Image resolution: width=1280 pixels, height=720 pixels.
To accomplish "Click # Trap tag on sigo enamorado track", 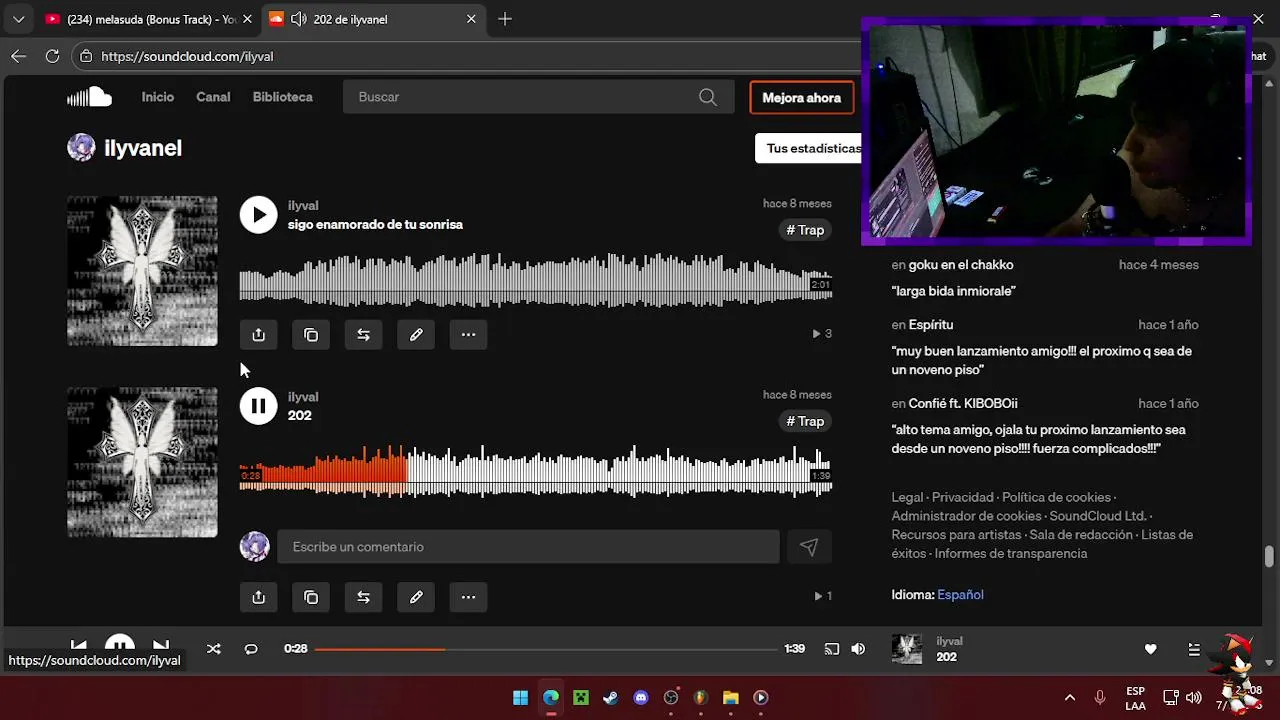I will pyautogui.click(x=805, y=230).
